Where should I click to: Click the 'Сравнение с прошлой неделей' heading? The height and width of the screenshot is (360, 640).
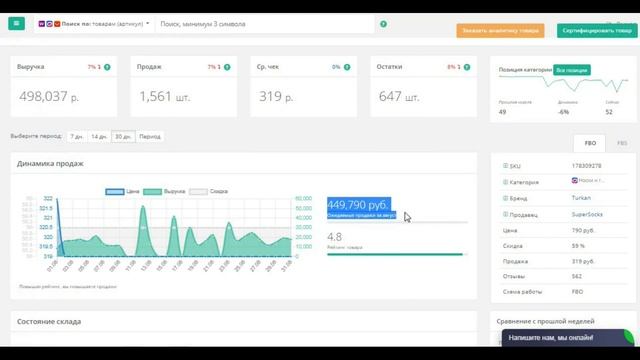545,321
